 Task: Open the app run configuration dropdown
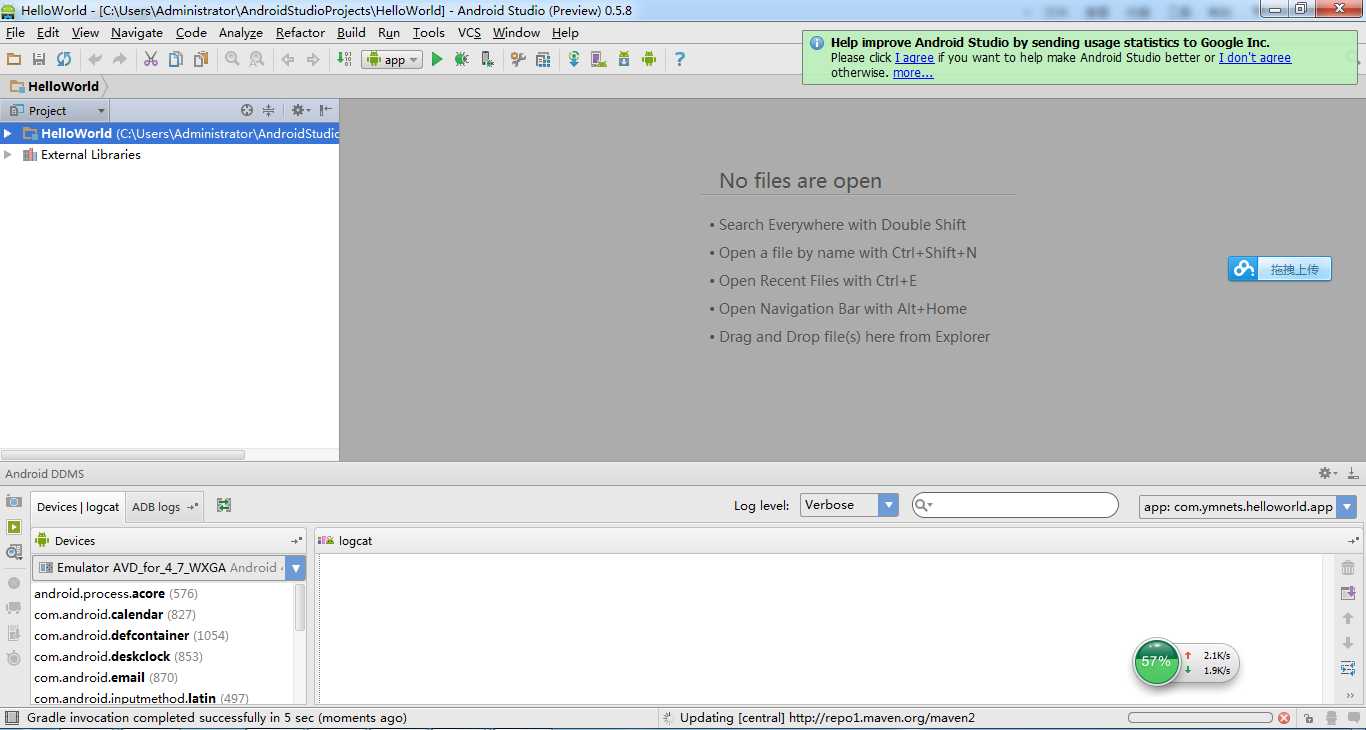pyautogui.click(x=392, y=60)
